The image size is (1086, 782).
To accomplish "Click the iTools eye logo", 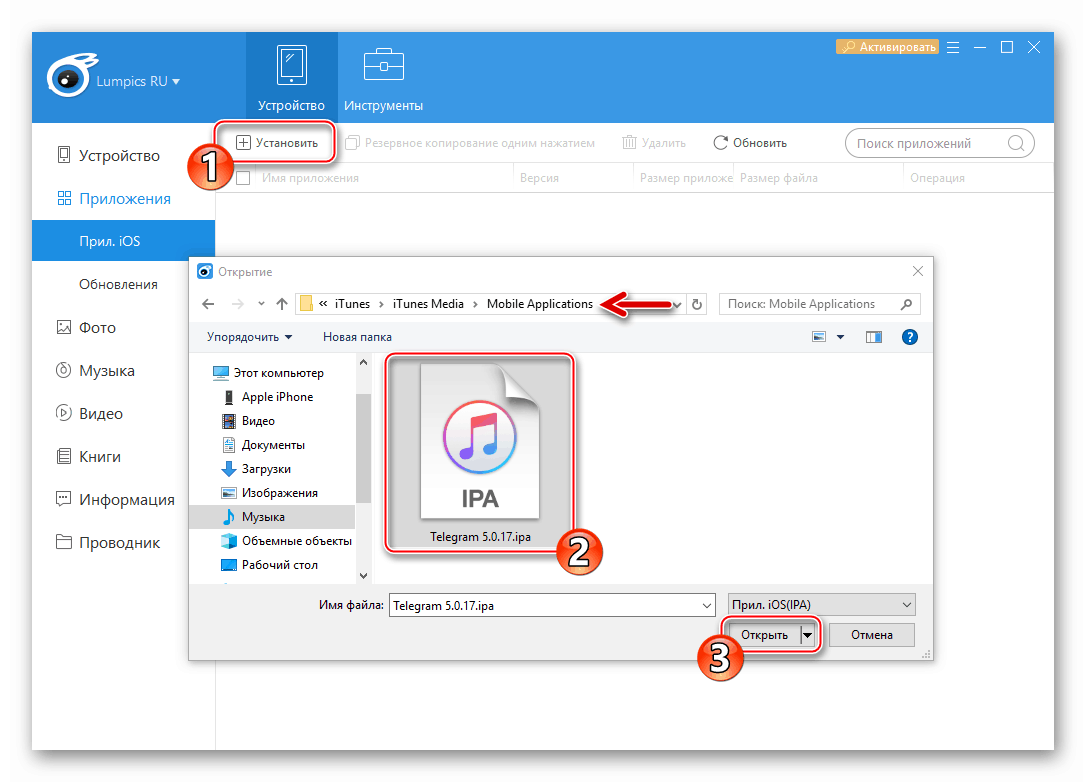I will point(70,75).
